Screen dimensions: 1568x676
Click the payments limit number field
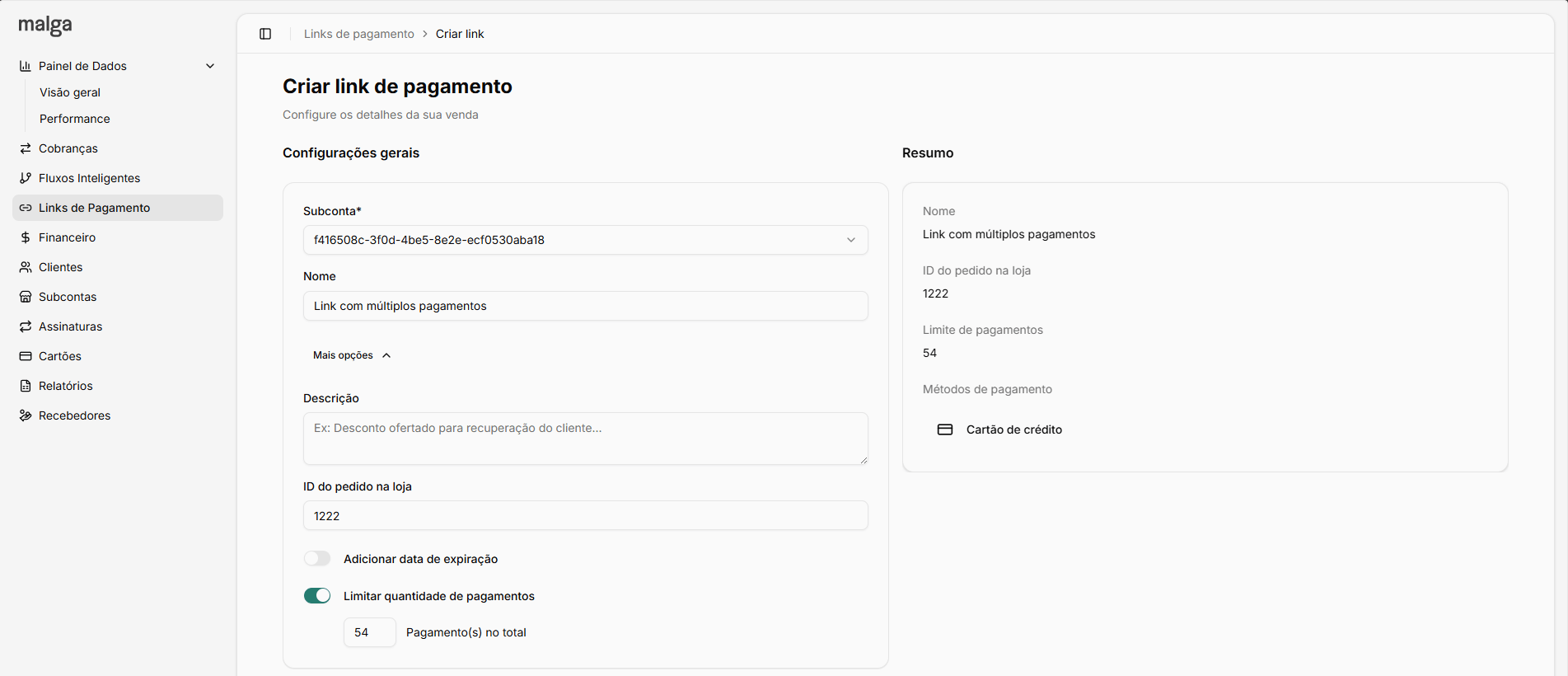tap(370, 632)
